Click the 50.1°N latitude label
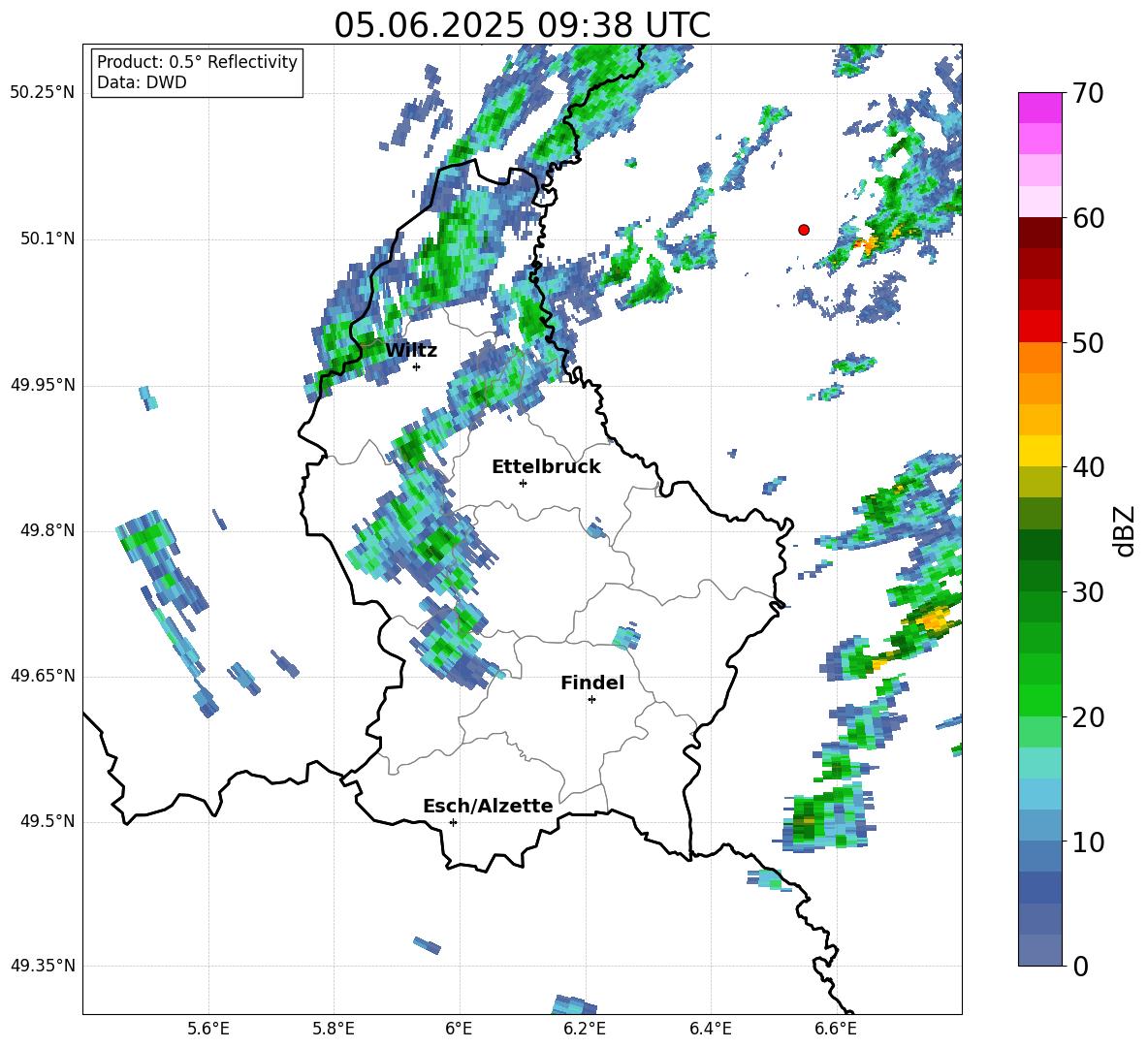This screenshot has height=1048, width=1148. [47, 239]
